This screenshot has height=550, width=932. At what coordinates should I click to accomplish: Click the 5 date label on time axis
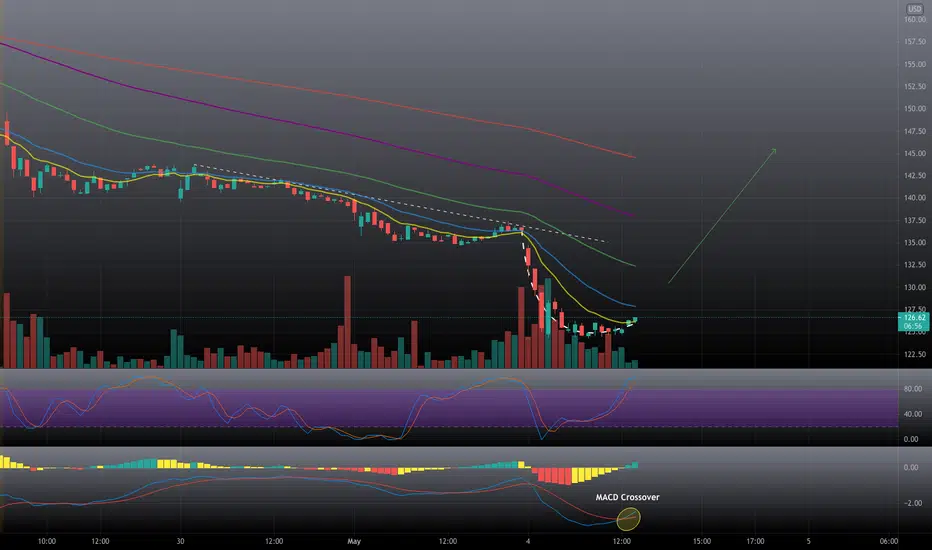[808, 541]
